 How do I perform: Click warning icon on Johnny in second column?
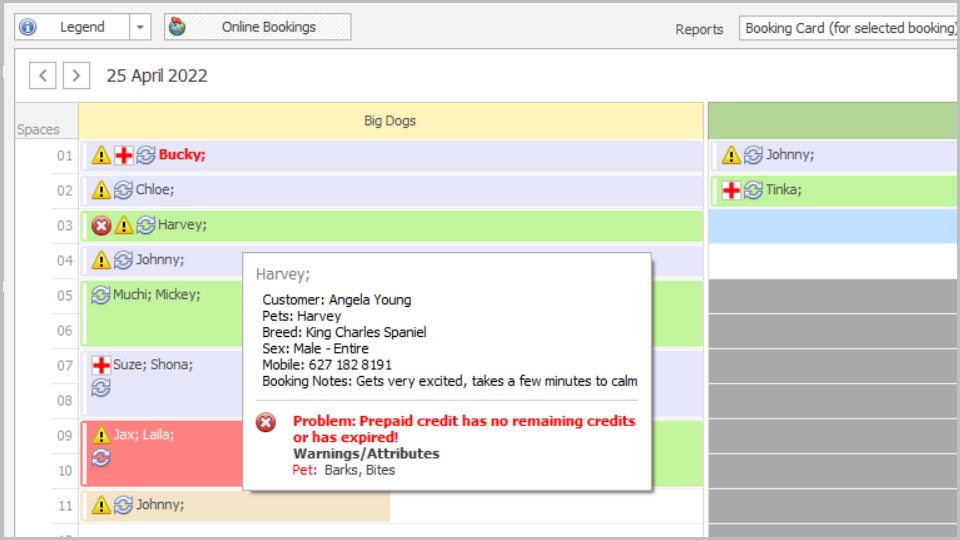[x=731, y=155]
